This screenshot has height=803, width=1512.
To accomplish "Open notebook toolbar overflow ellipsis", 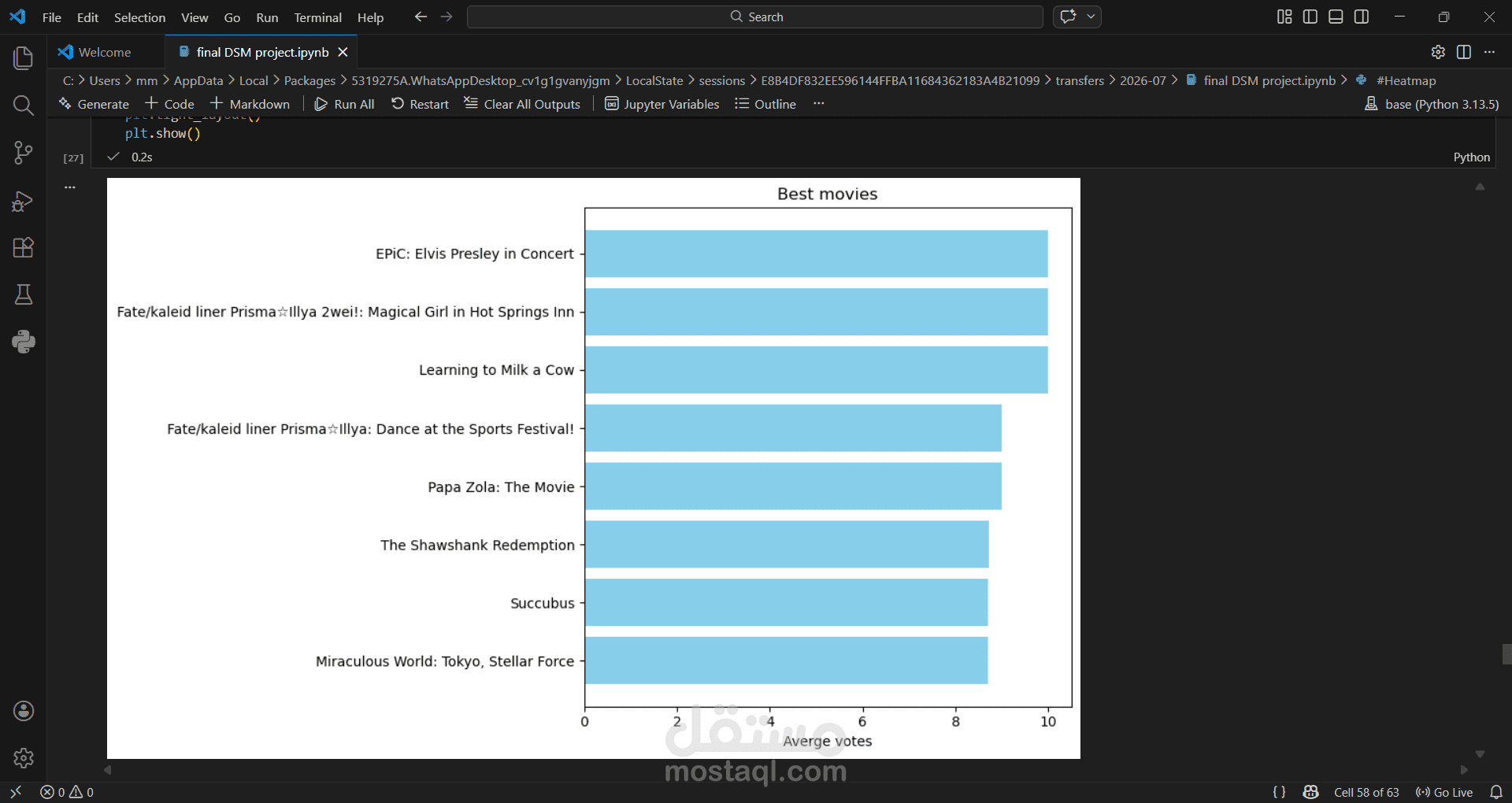I will pyautogui.click(x=819, y=104).
